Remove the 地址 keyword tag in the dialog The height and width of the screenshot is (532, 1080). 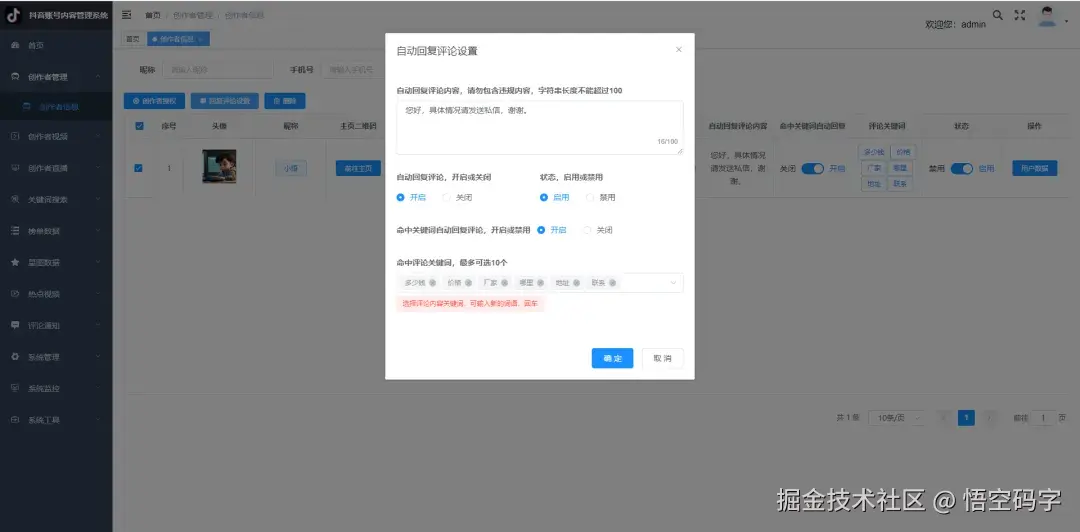pyautogui.click(x=577, y=283)
